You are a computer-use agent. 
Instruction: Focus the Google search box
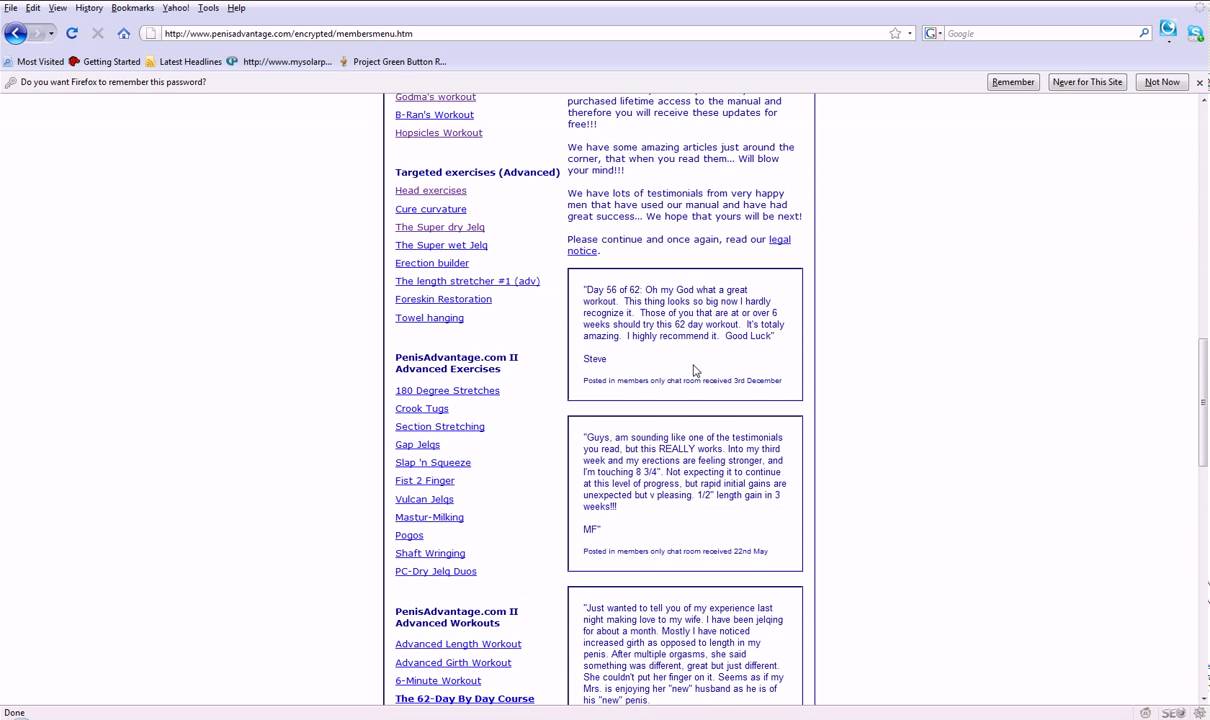pyautogui.click(x=1041, y=33)
